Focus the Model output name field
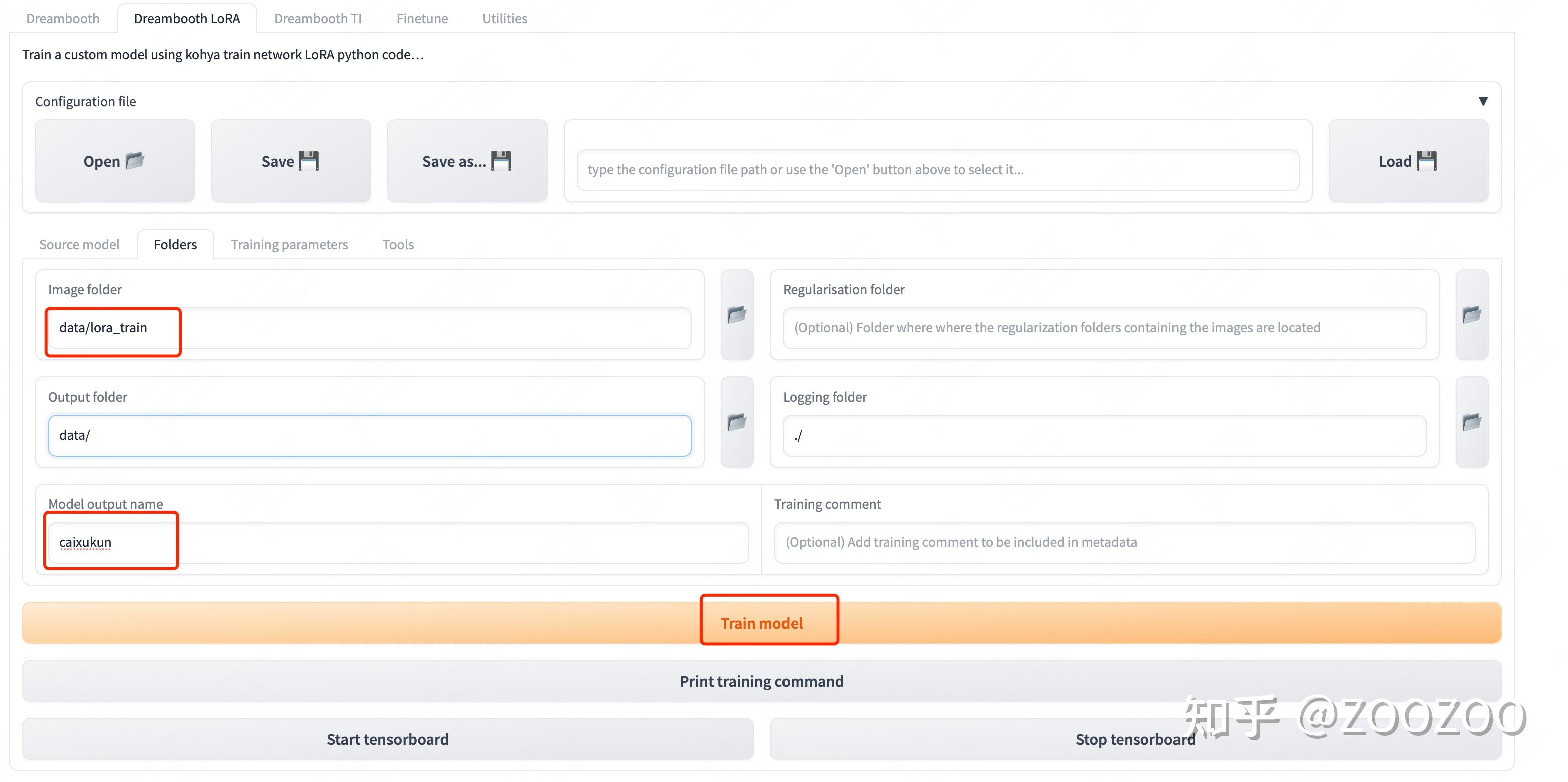This screenshot has height=782, width=1568. pos(399,542)
